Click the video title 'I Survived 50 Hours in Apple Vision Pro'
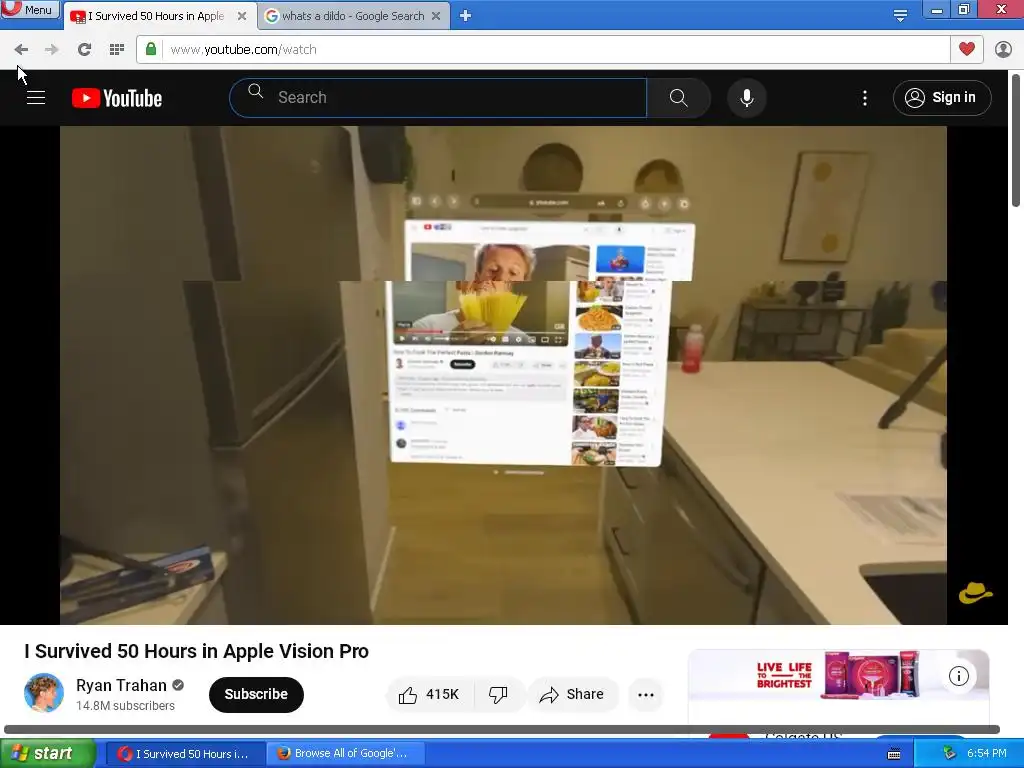Viewport: 1024px width, 768px height. pos(197,651)
